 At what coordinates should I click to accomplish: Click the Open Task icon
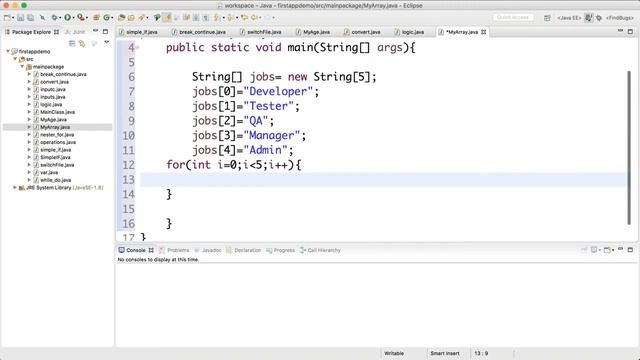click(x=131, y=18)
